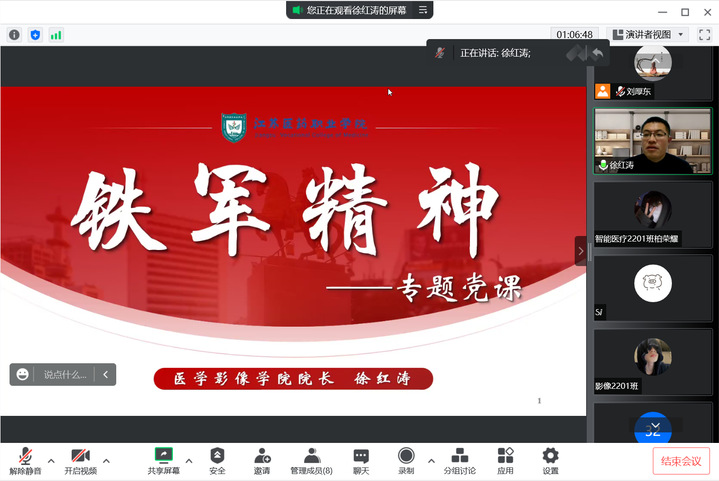Click the End Meeting button
The width and height of the screenshot is (719, 481).
[x=681, y=461]
